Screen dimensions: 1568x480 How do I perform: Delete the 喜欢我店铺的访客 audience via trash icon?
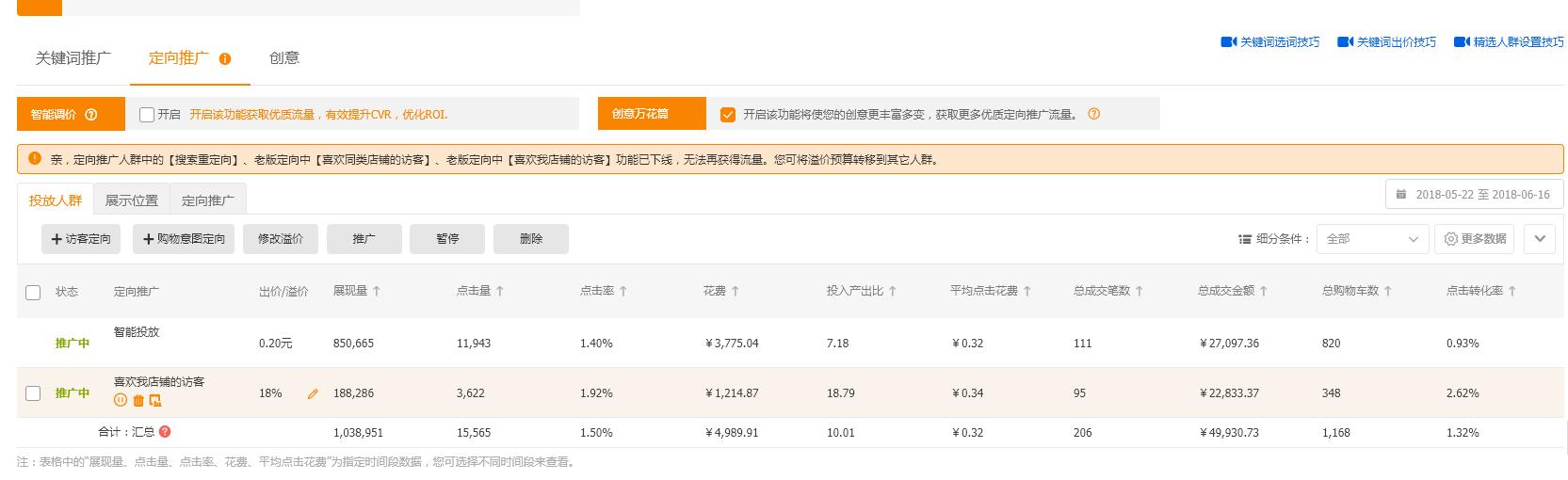(x=138, y=400)
